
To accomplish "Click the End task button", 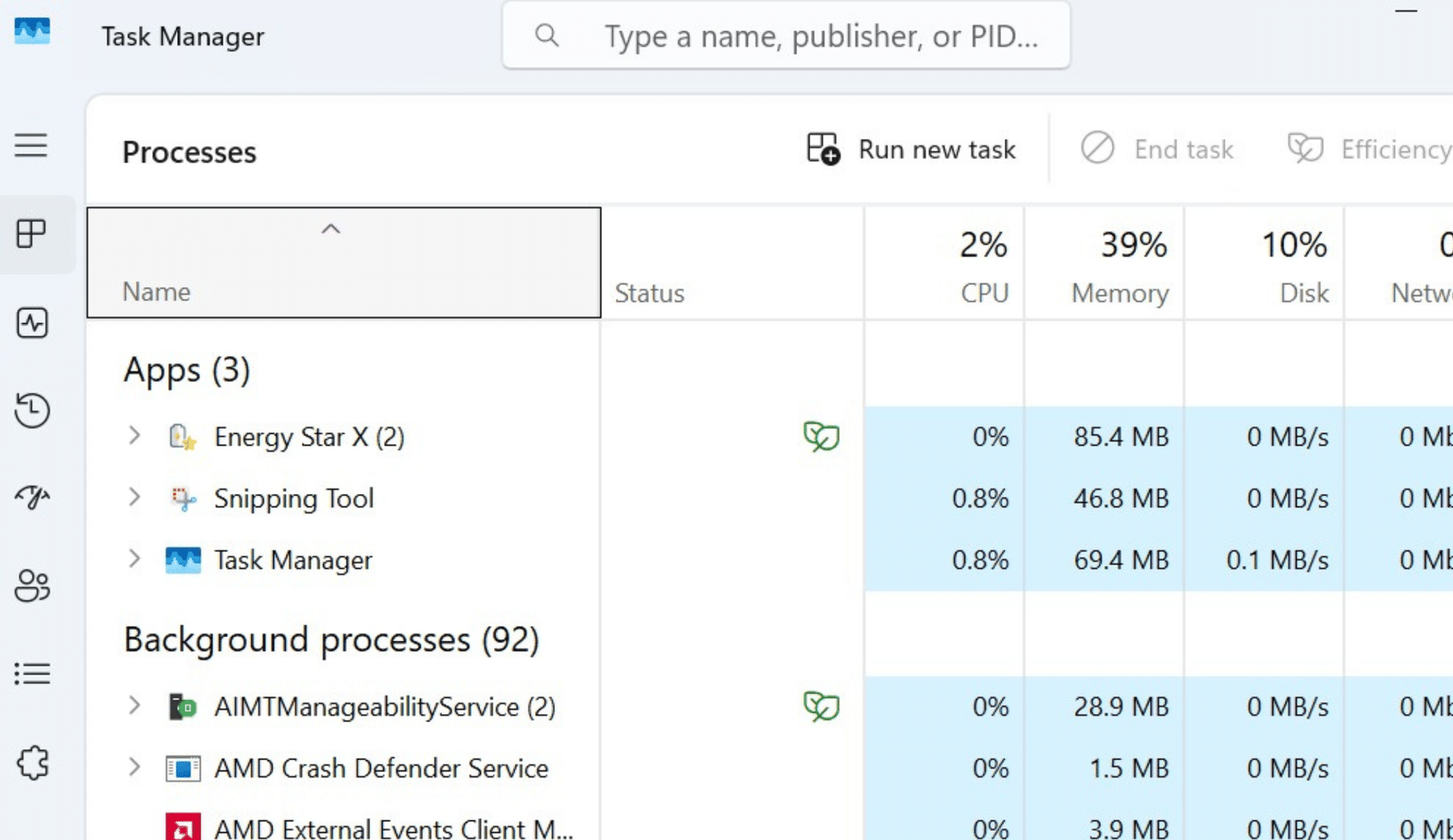I will (x=1157, y=149).
